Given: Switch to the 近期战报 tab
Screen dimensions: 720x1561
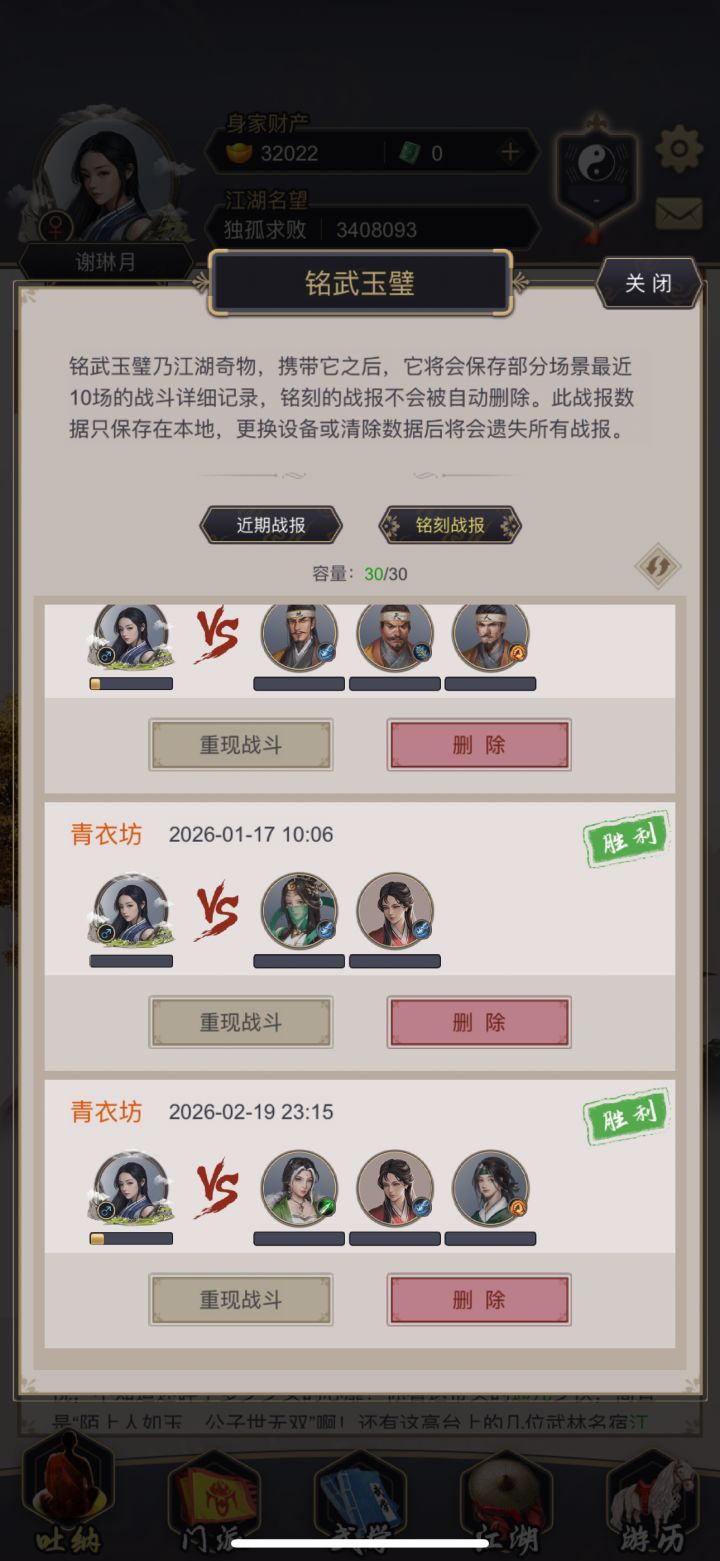Looking at the screenshot, I should point(271,525).
